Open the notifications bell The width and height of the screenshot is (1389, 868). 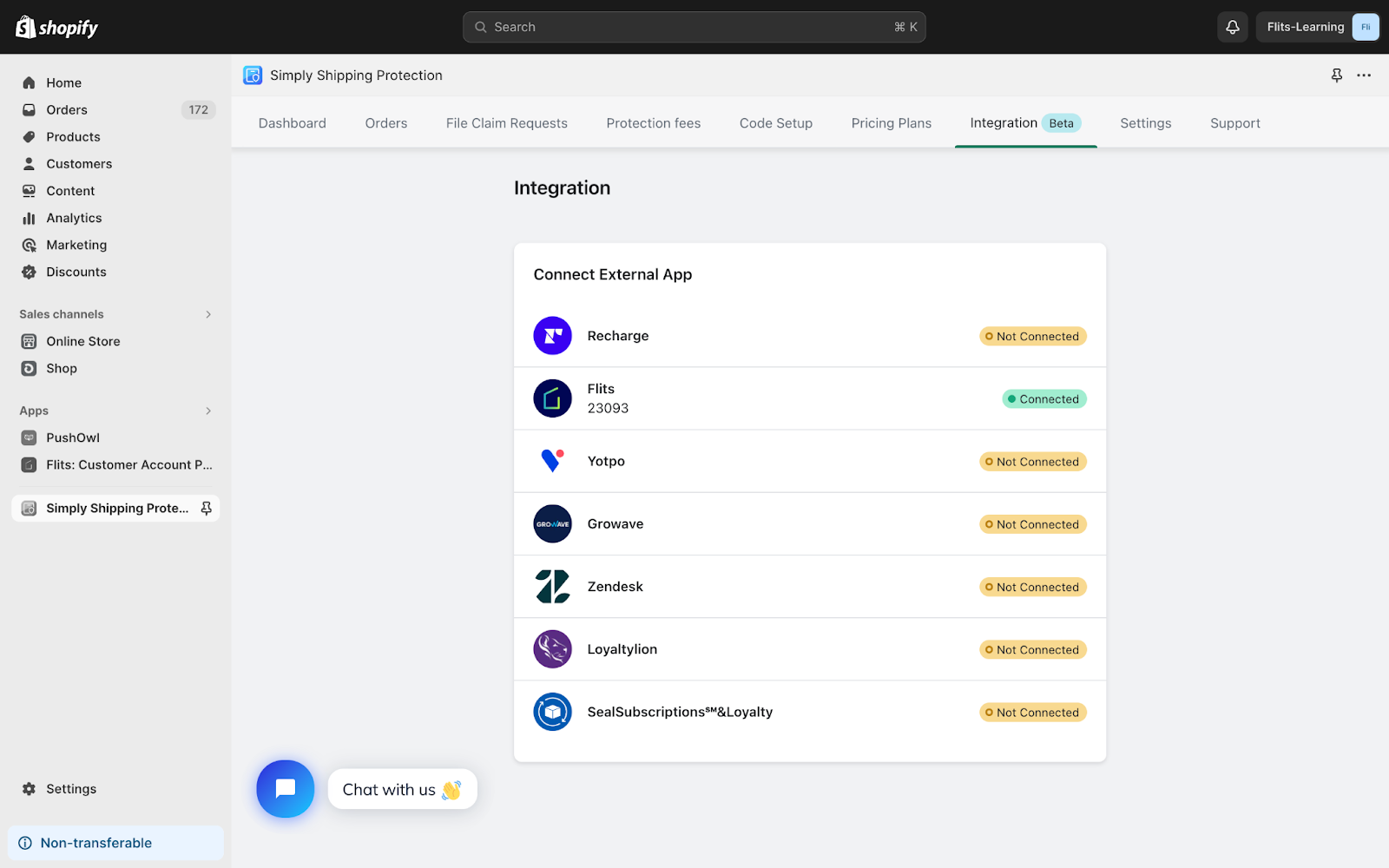coord(1232,27)
